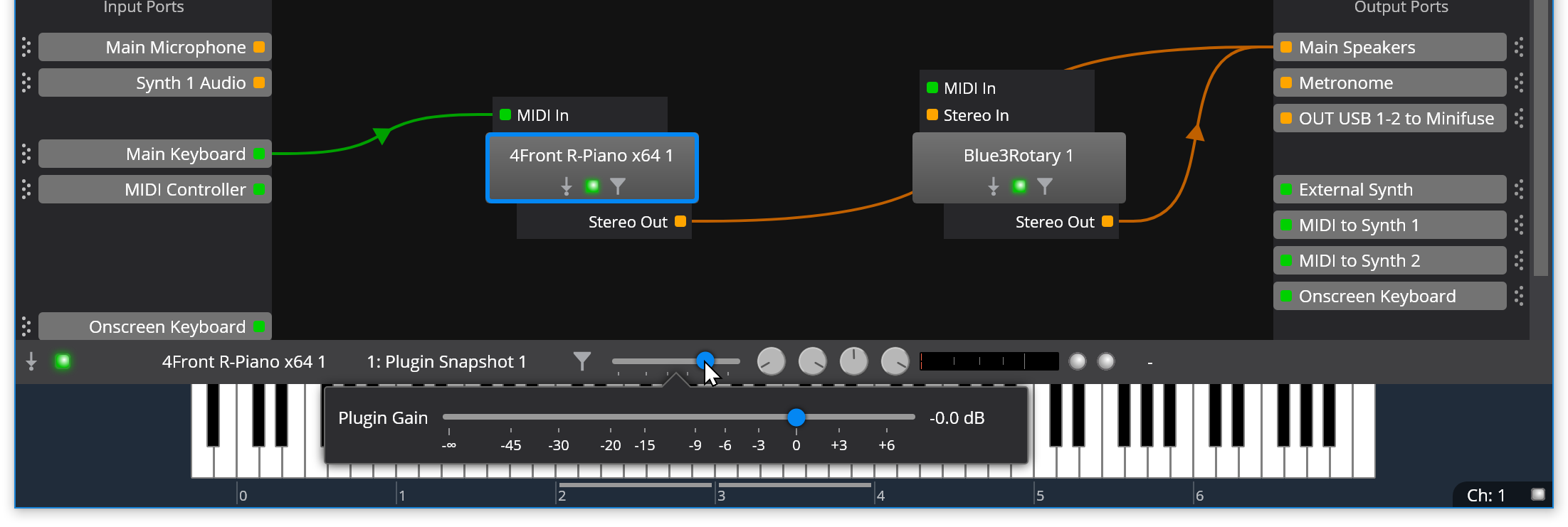This screenshot has width=1568, height=527.
Task: Select the 4Front R-Piano x64 1 plugin node
Action: 591,168
